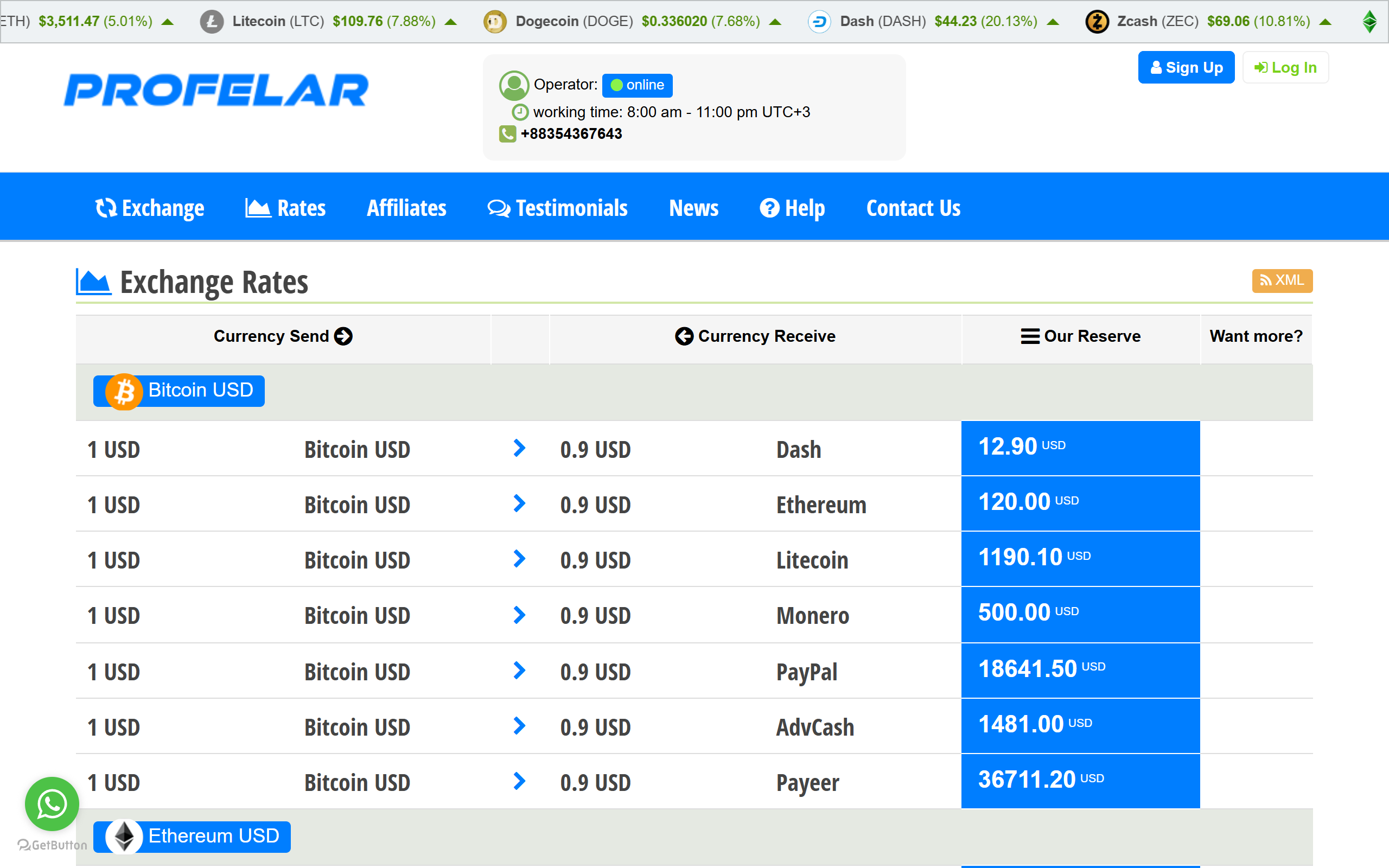
Task: Click the Zcash coin icon in ticker
Action: click(1097, 22)
